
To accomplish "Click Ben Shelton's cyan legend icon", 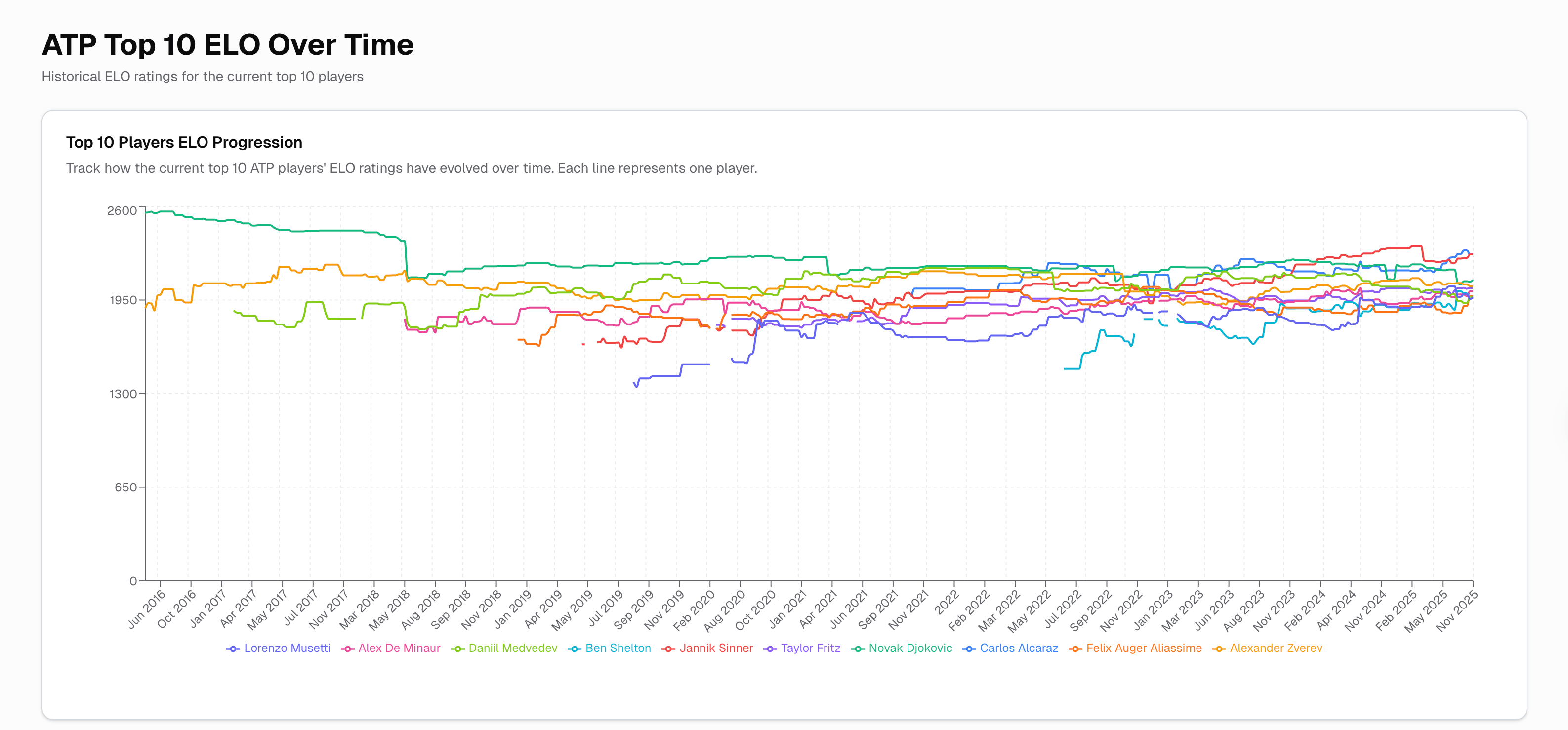I will pos(574,649).
